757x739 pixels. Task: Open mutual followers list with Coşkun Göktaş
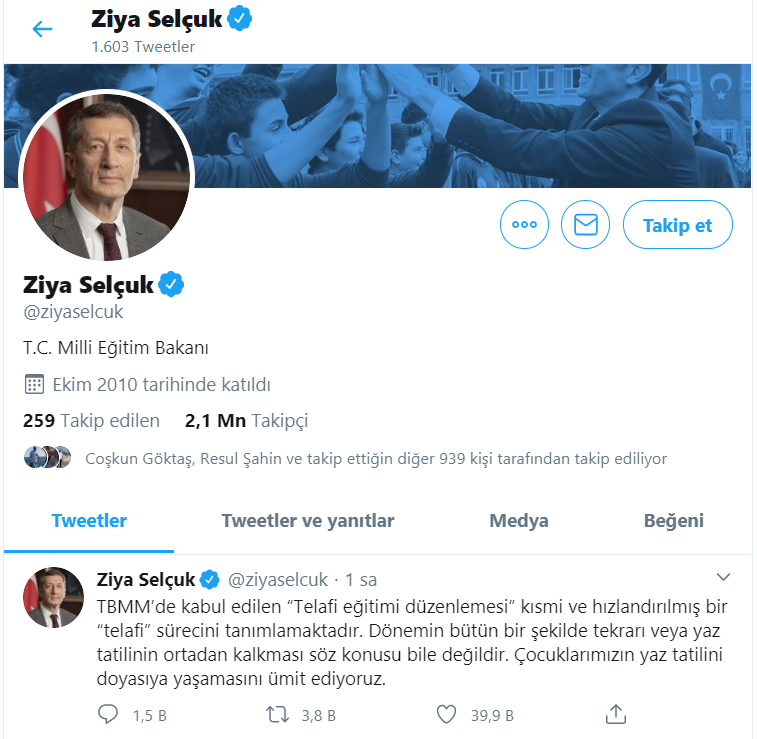(376, 459)
